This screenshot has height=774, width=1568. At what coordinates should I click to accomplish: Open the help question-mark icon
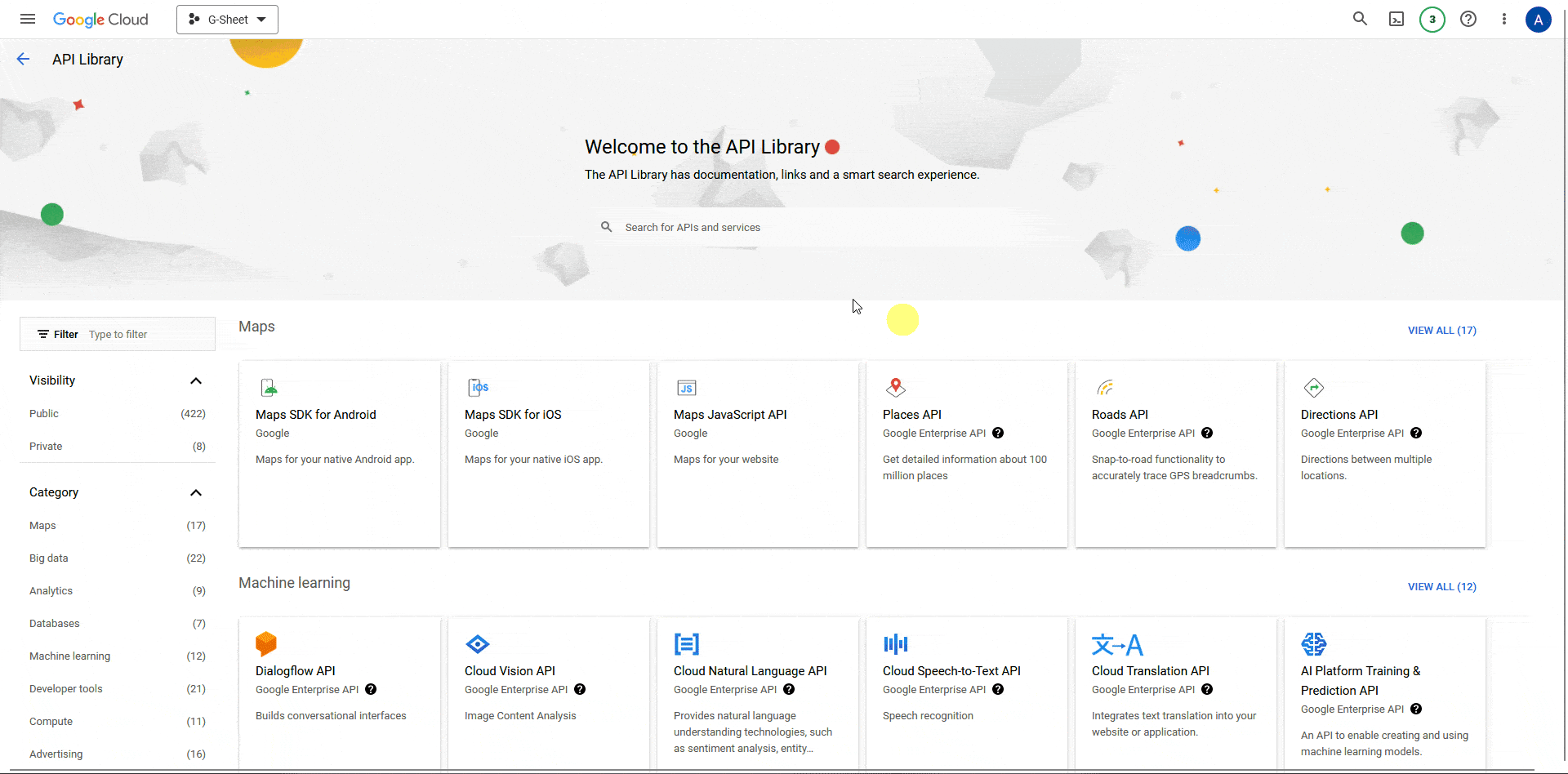(x=1468, y=19)
